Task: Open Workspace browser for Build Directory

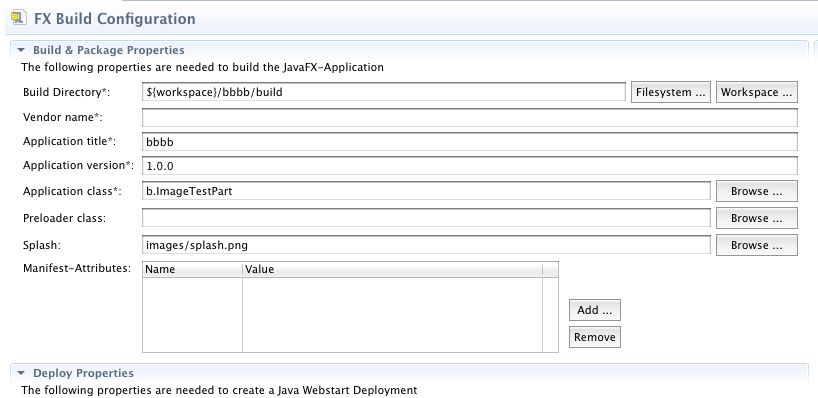Action: pyautogui.click(x=756, y=92)
